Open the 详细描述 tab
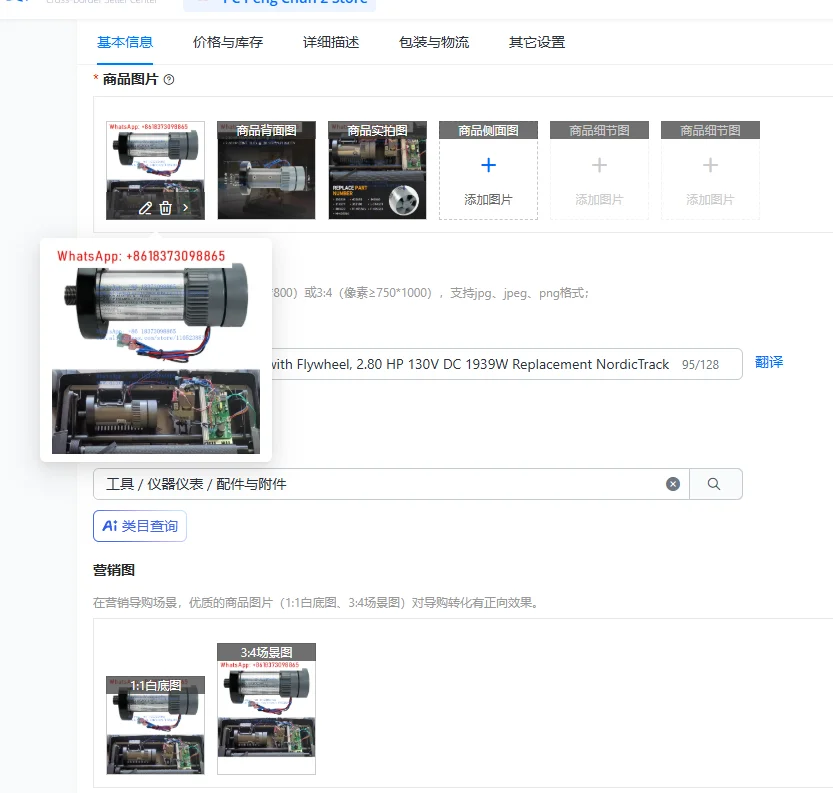 (331, 42)
